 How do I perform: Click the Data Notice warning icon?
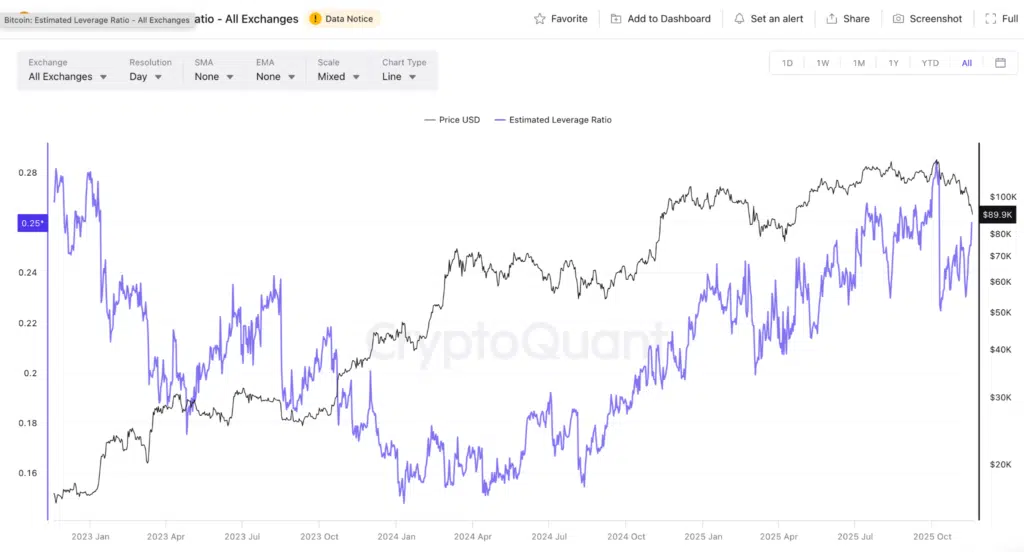[x=316, y=19]
